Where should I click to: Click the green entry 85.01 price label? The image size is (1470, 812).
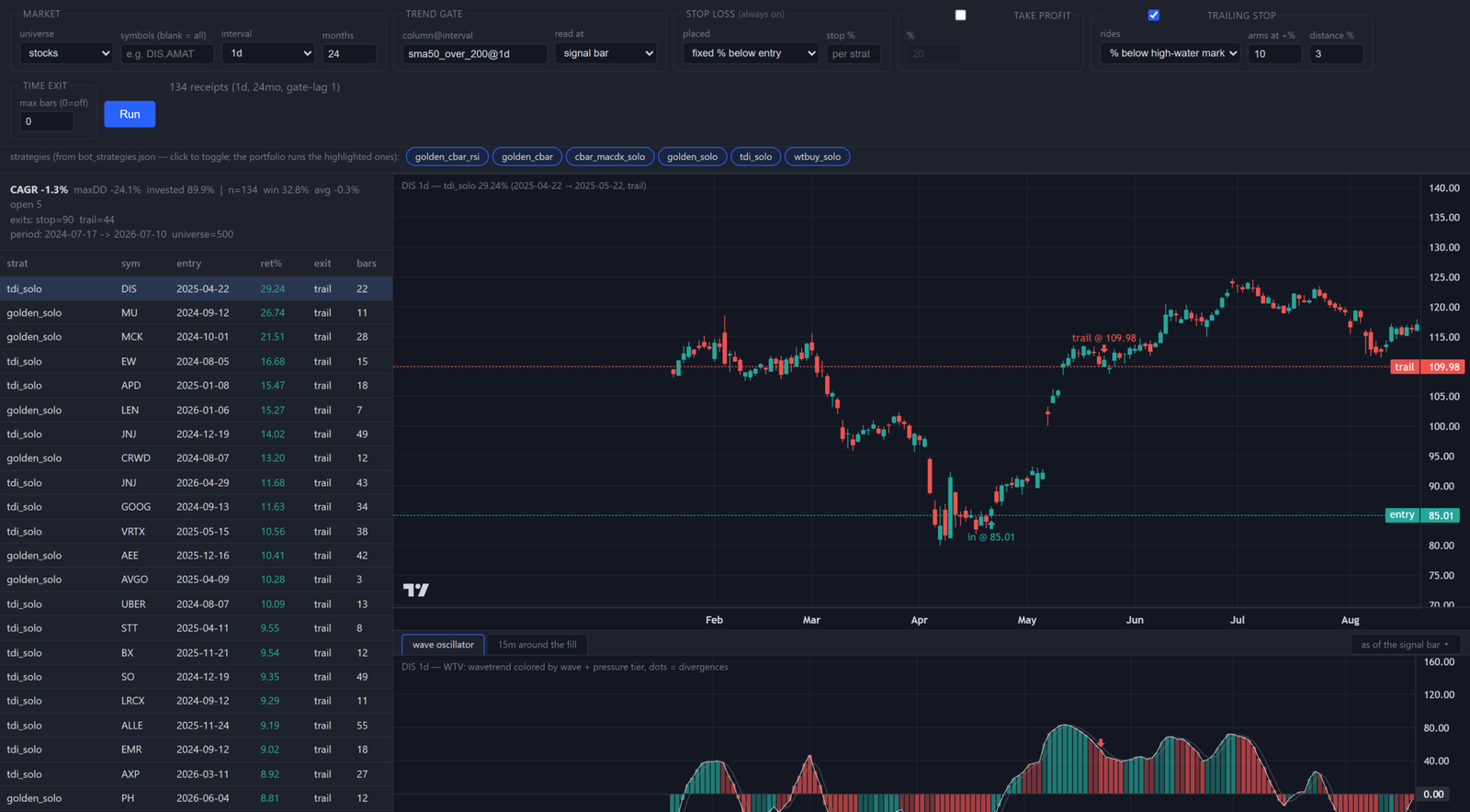[x=1424, y=515]
